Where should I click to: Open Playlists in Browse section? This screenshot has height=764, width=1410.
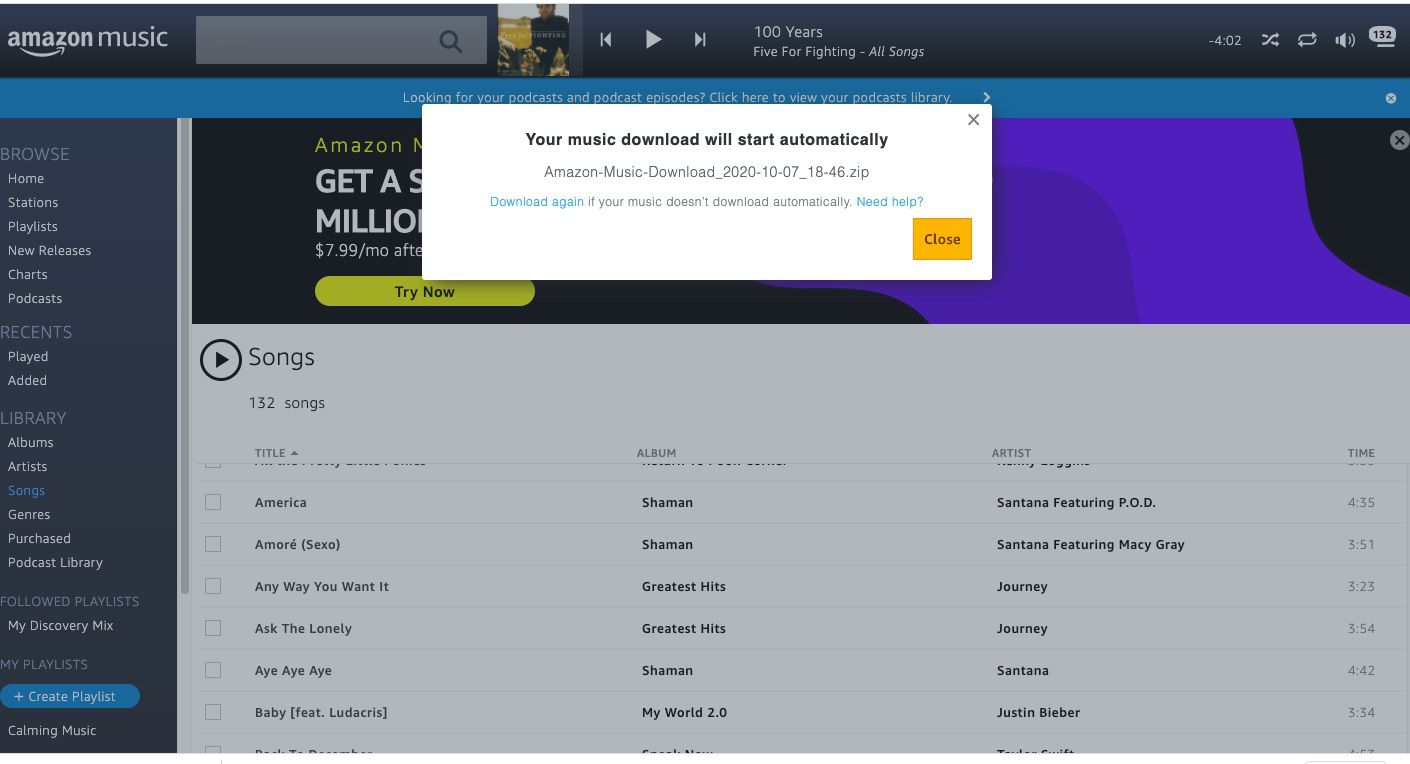tap(33, 226)
